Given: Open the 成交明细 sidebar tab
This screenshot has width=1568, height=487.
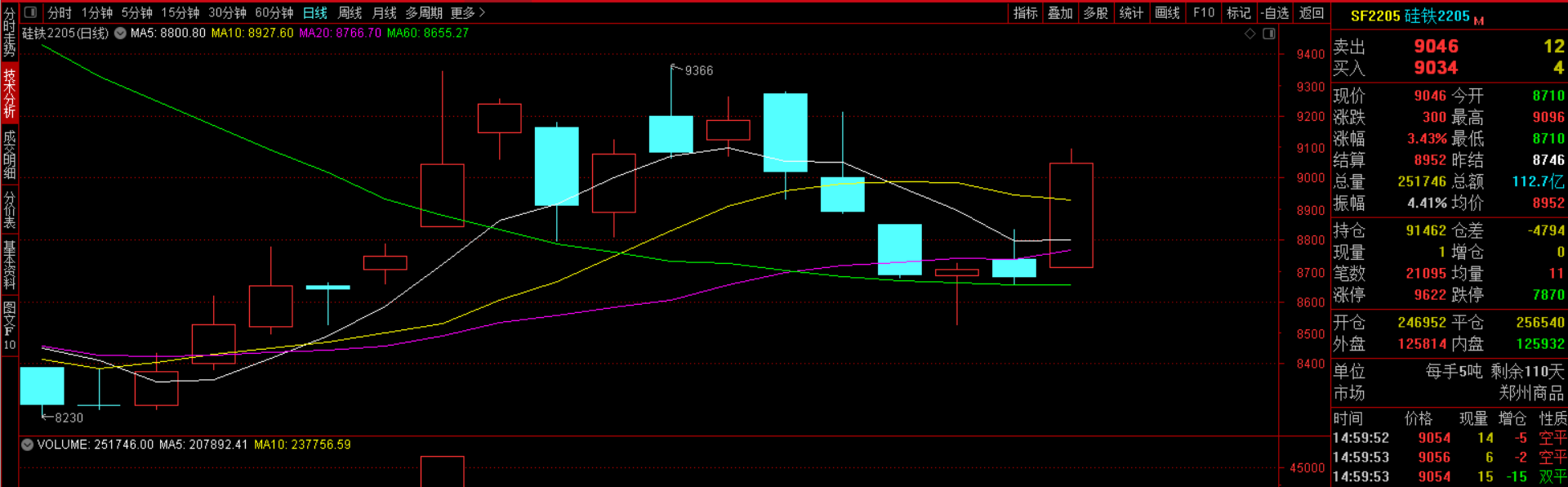Looking at the screenshot, I should [9, 154].
